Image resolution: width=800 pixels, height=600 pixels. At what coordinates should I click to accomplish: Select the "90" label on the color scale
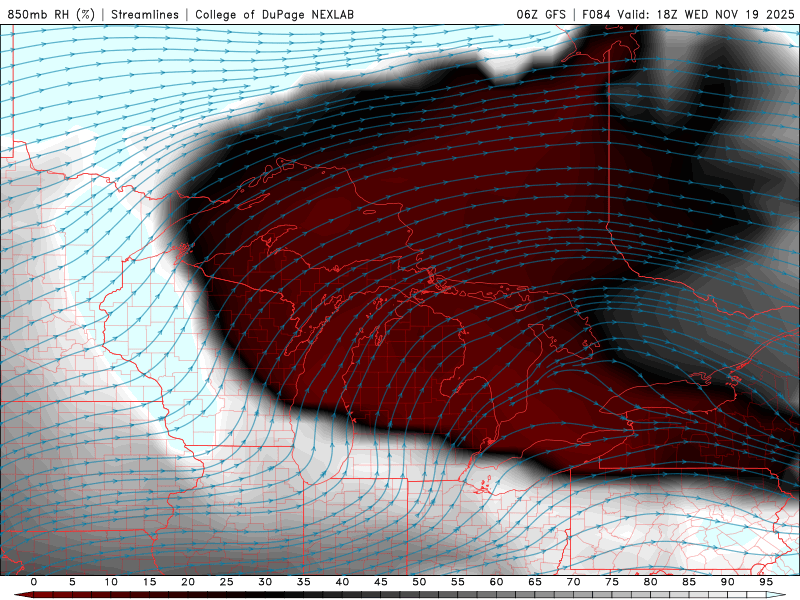pyautogui.click(x=727, y=582)
